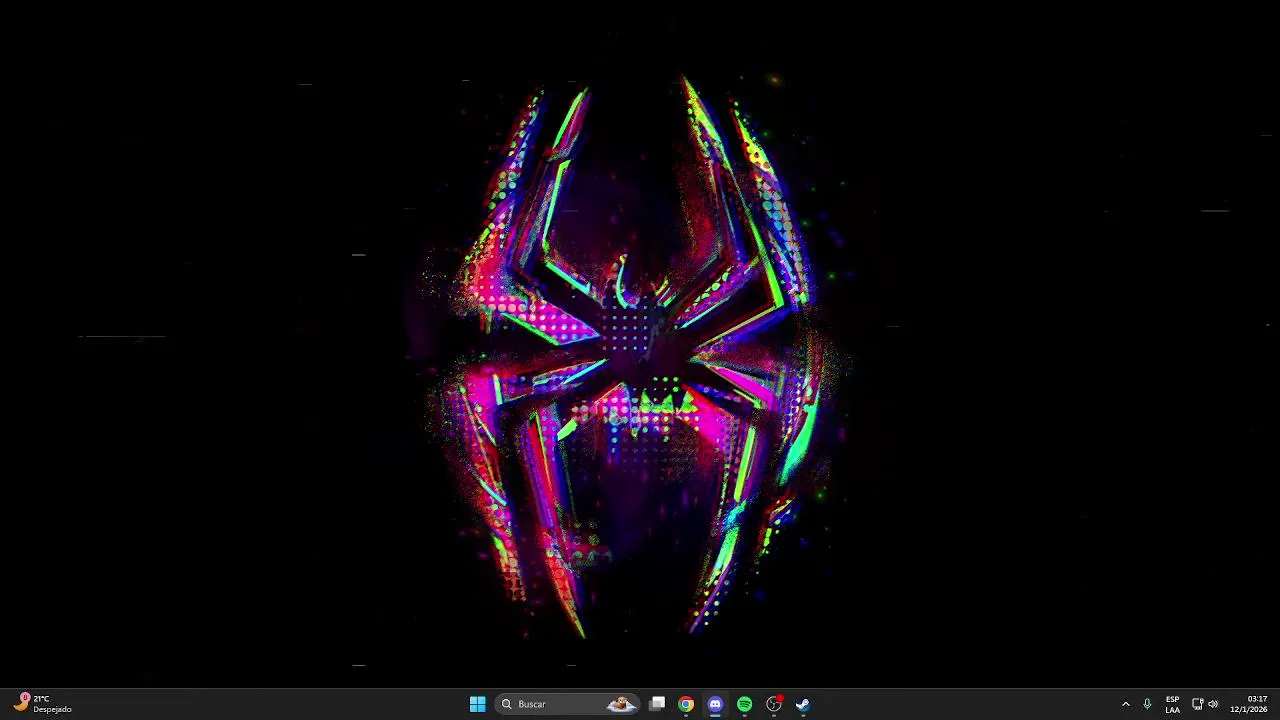Open the clock showing 03:17 12/1/2026

tap(1249, 704)
